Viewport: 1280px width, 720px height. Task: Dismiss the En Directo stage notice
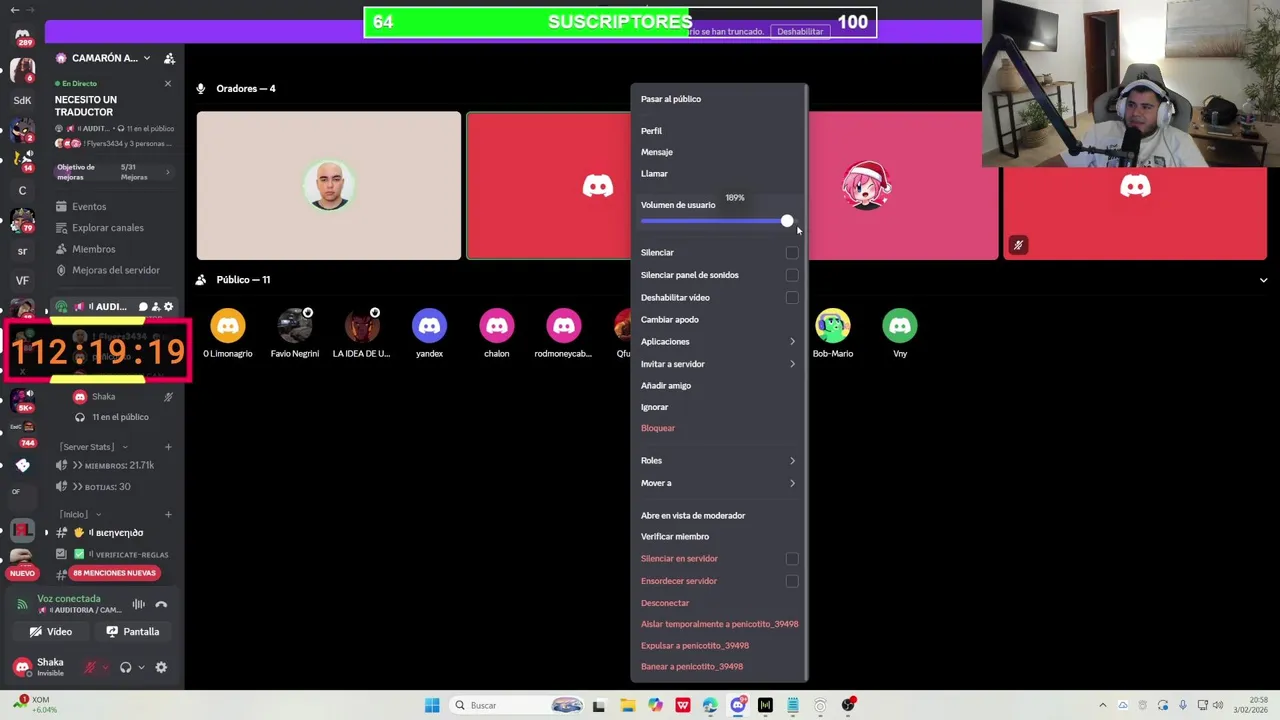pyautogui.click(x=168, y=83)
